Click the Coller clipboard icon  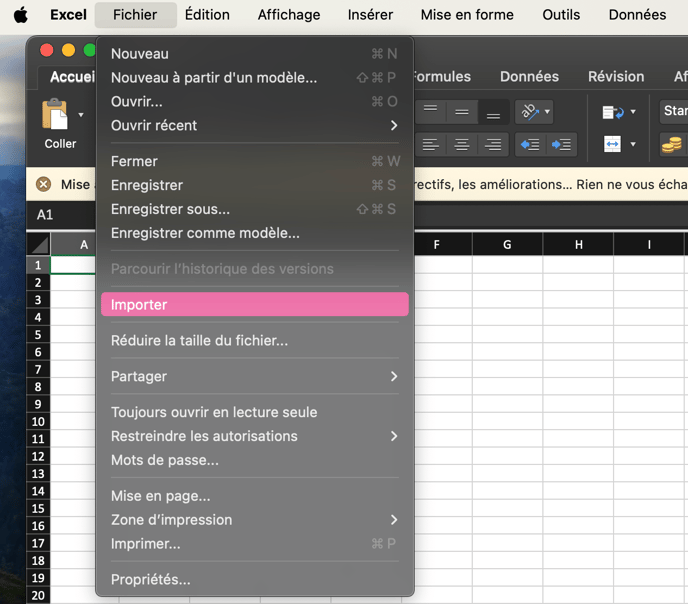coord(55,114)
